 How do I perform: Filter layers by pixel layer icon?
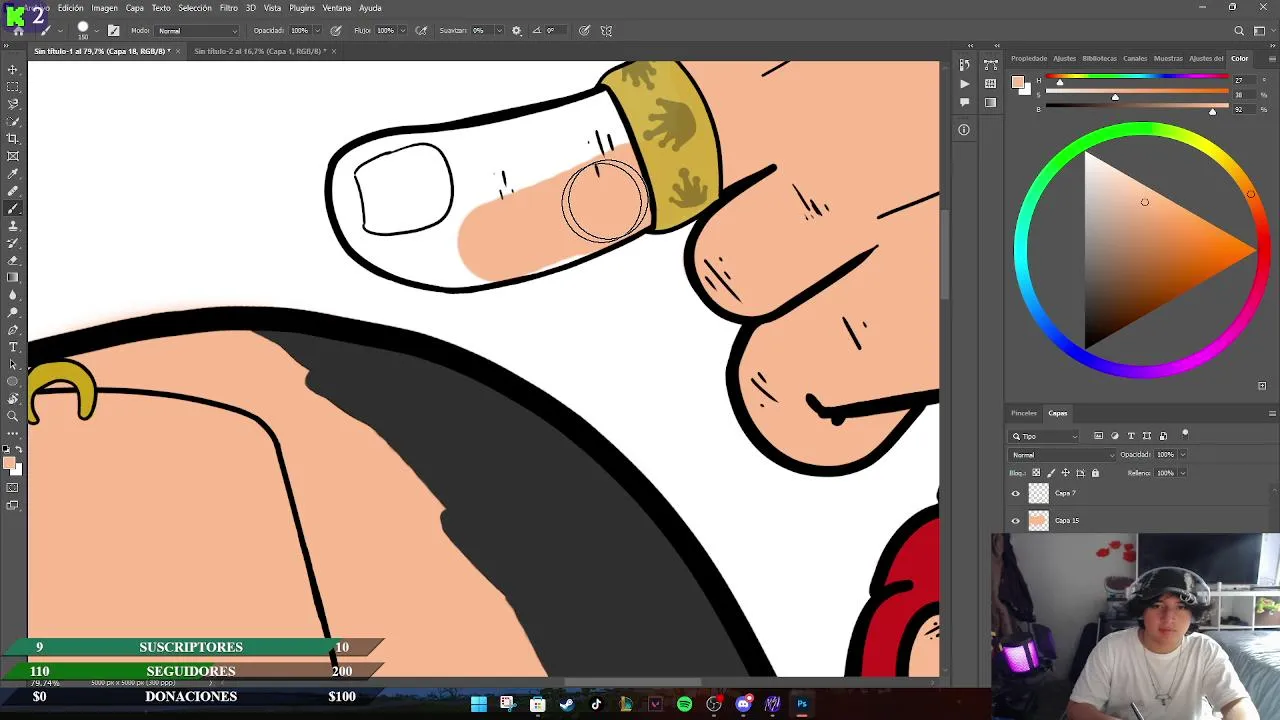[x=1098, y=436]
